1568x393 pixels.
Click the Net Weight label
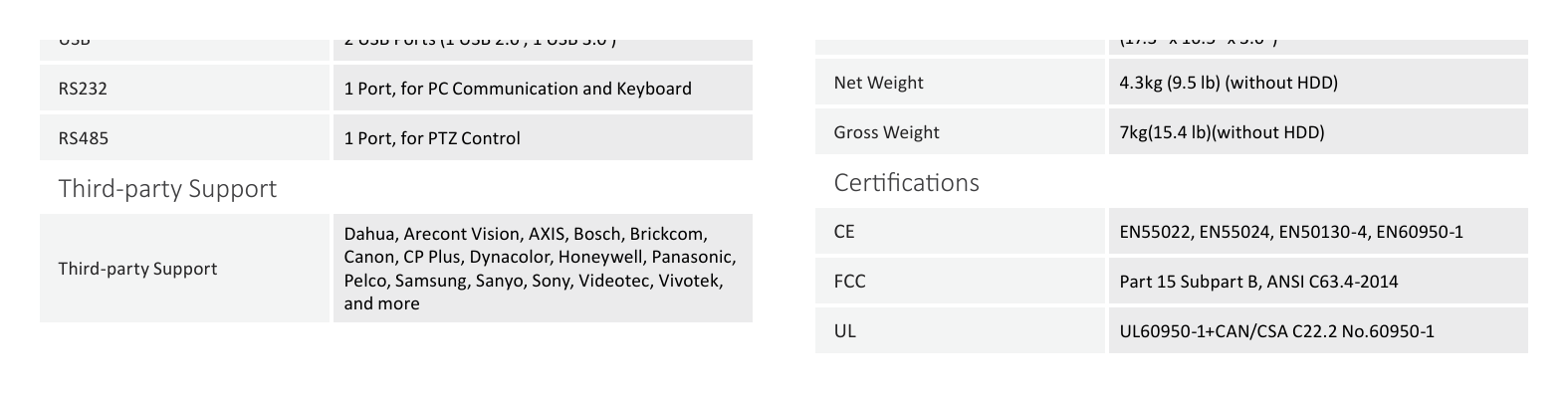coord(879,83)
